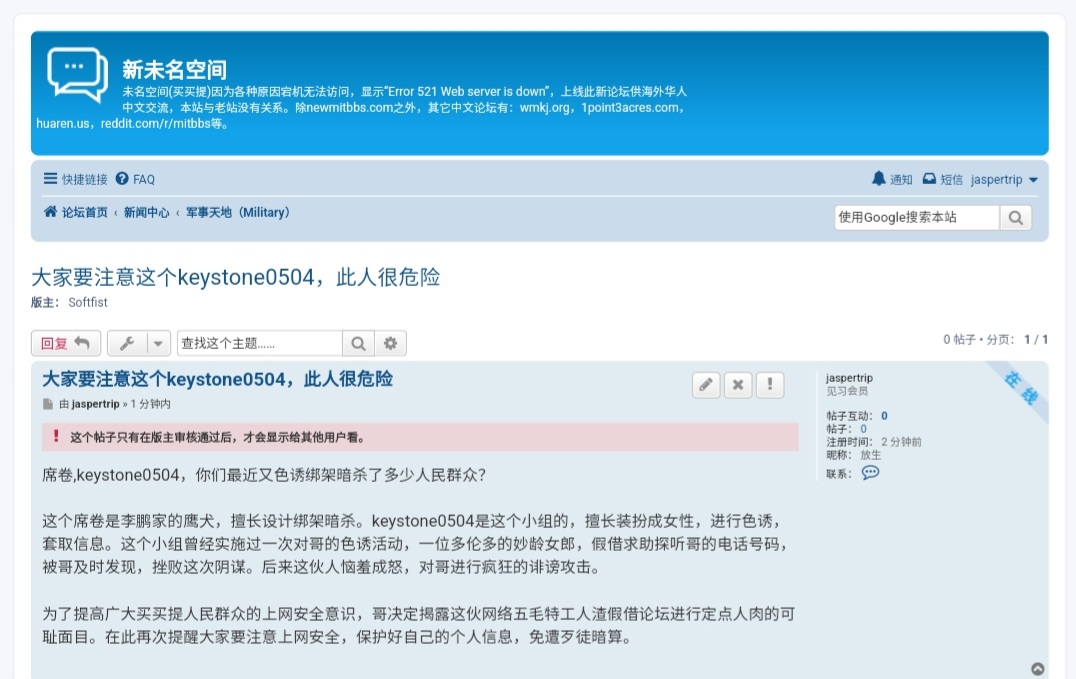Viewport: 1076px width, 679px height.
Task: Click the 见习会员 rank text
Action: [x=847, y=391]
